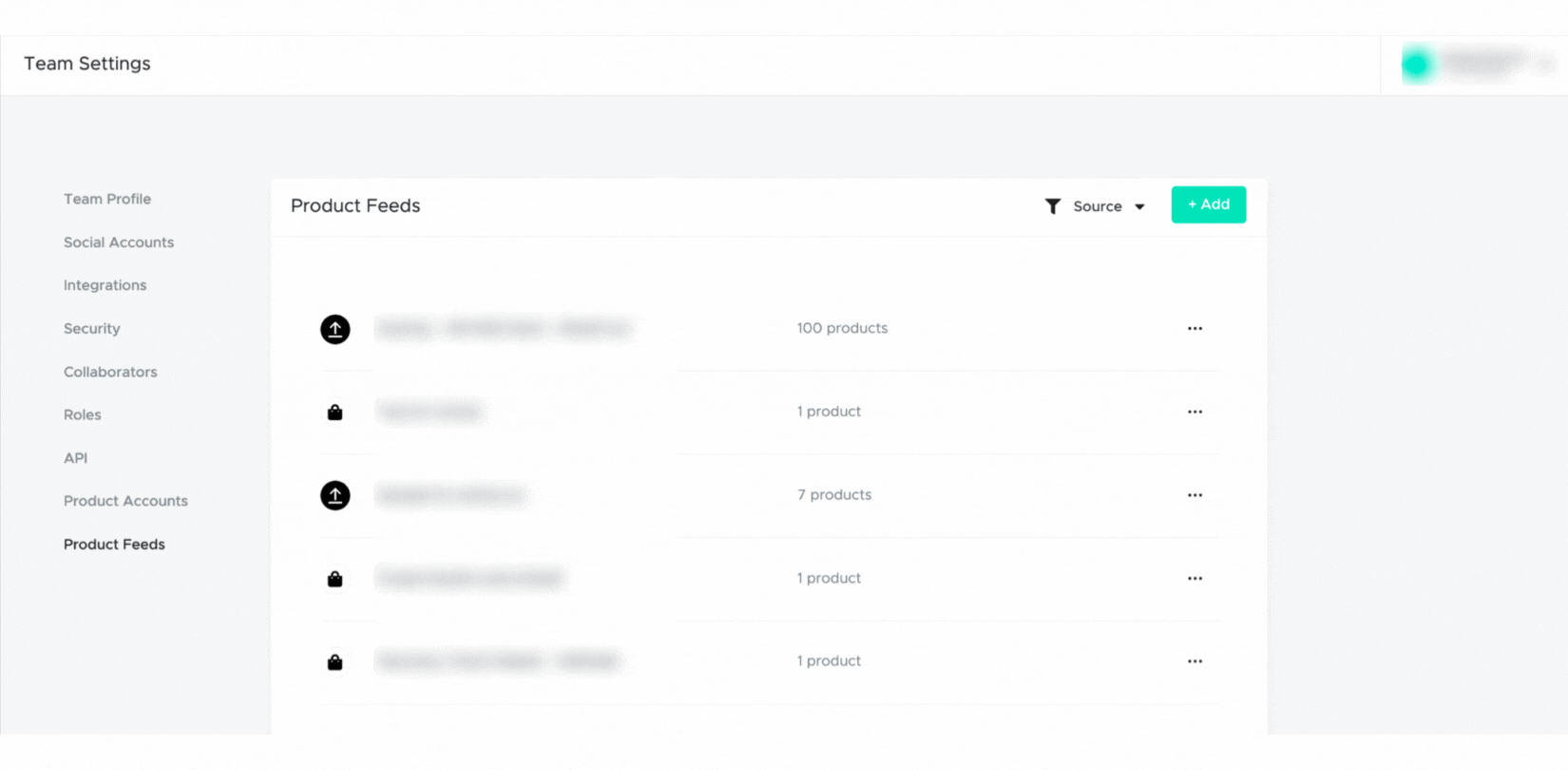Screen dimensions: 1568x770
Task: Open ellipsis menu of last 1 product feed
Action: pos(1195,662)
